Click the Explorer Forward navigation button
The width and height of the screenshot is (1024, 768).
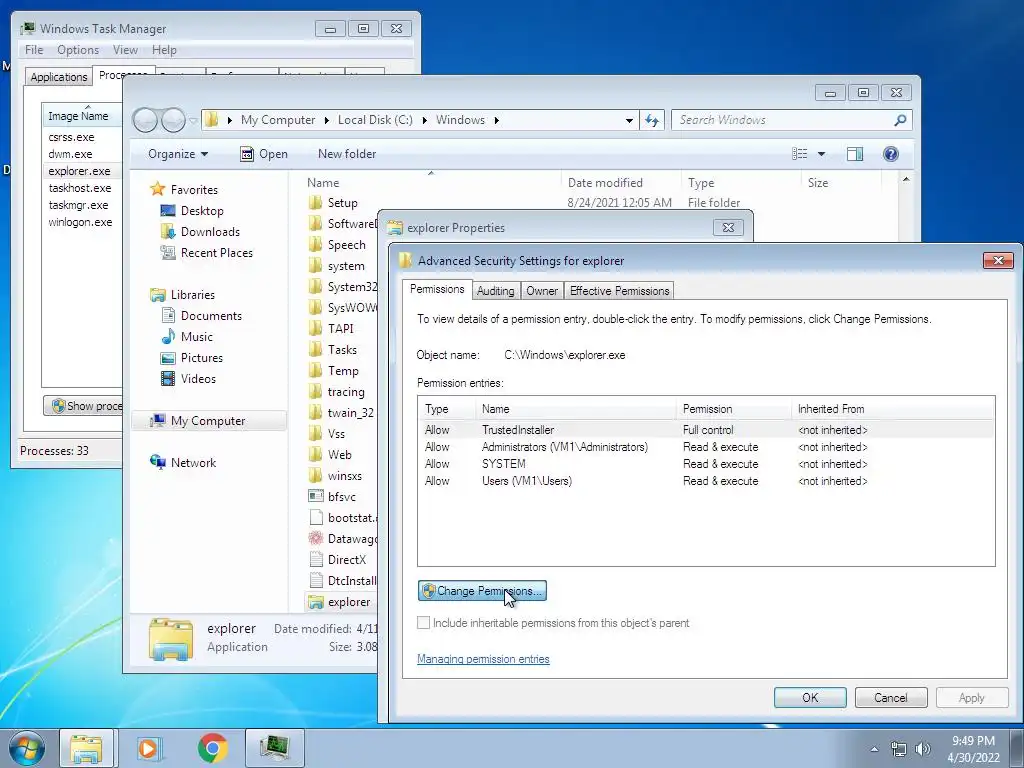point(173,120)
